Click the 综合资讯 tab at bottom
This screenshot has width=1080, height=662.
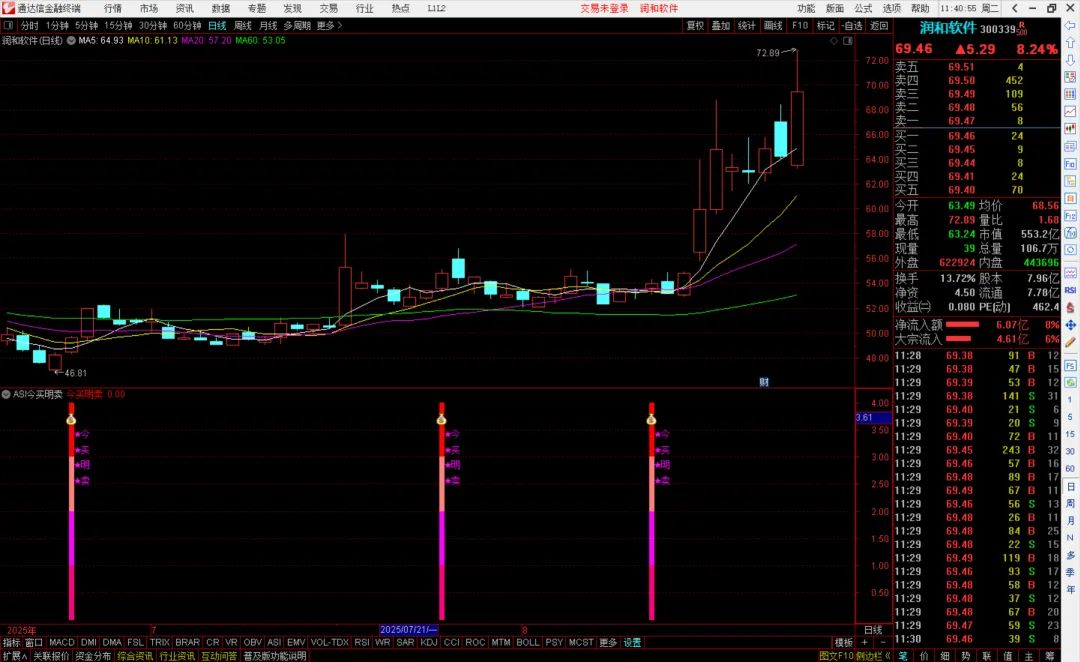tap(135, 656)
